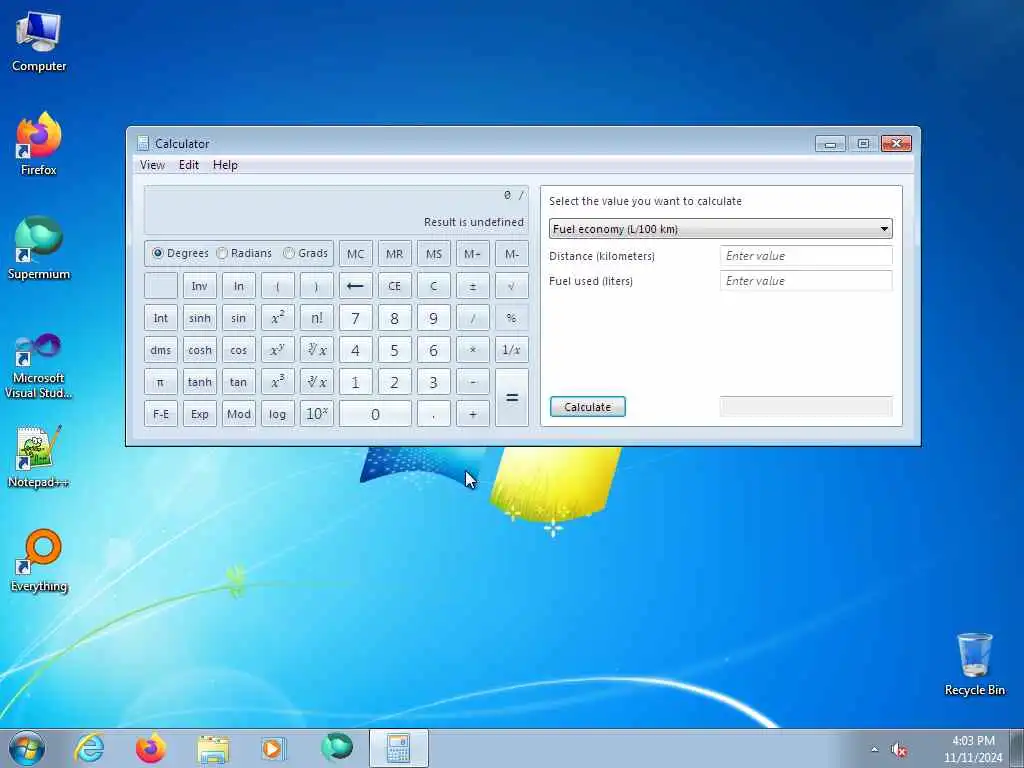The width and height of the screenshot is (1024, 768).
Task: Open Supermium from the taskbar
Action: click(x=337, y=748)
